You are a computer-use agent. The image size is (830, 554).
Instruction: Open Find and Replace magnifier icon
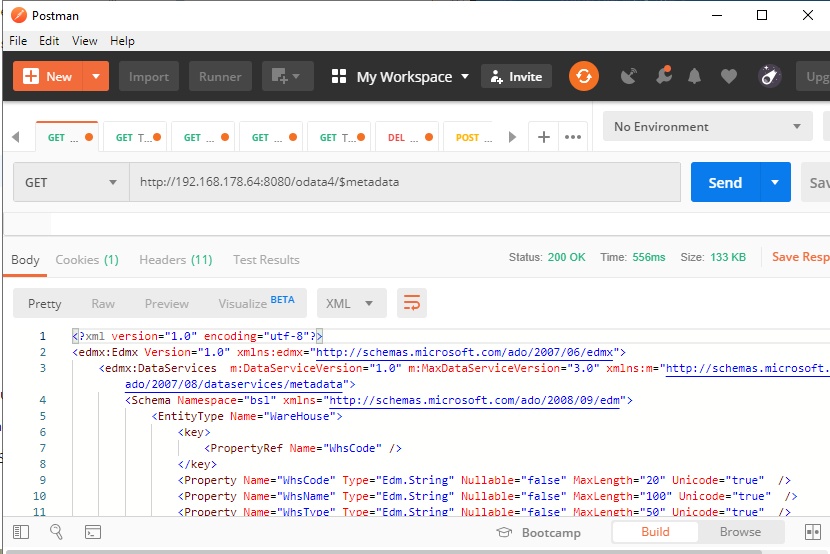tap(57, 532)
